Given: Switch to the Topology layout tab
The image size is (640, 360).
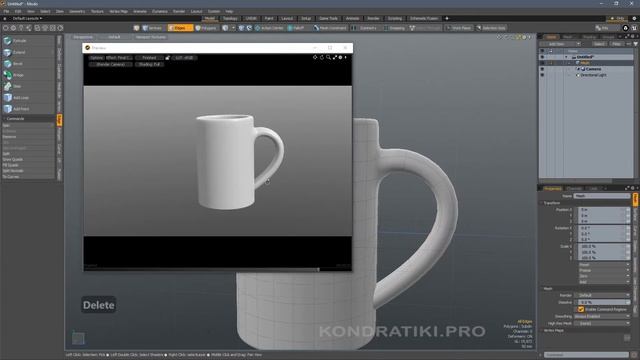Looking at the screenshot, I should coord(230,18).
